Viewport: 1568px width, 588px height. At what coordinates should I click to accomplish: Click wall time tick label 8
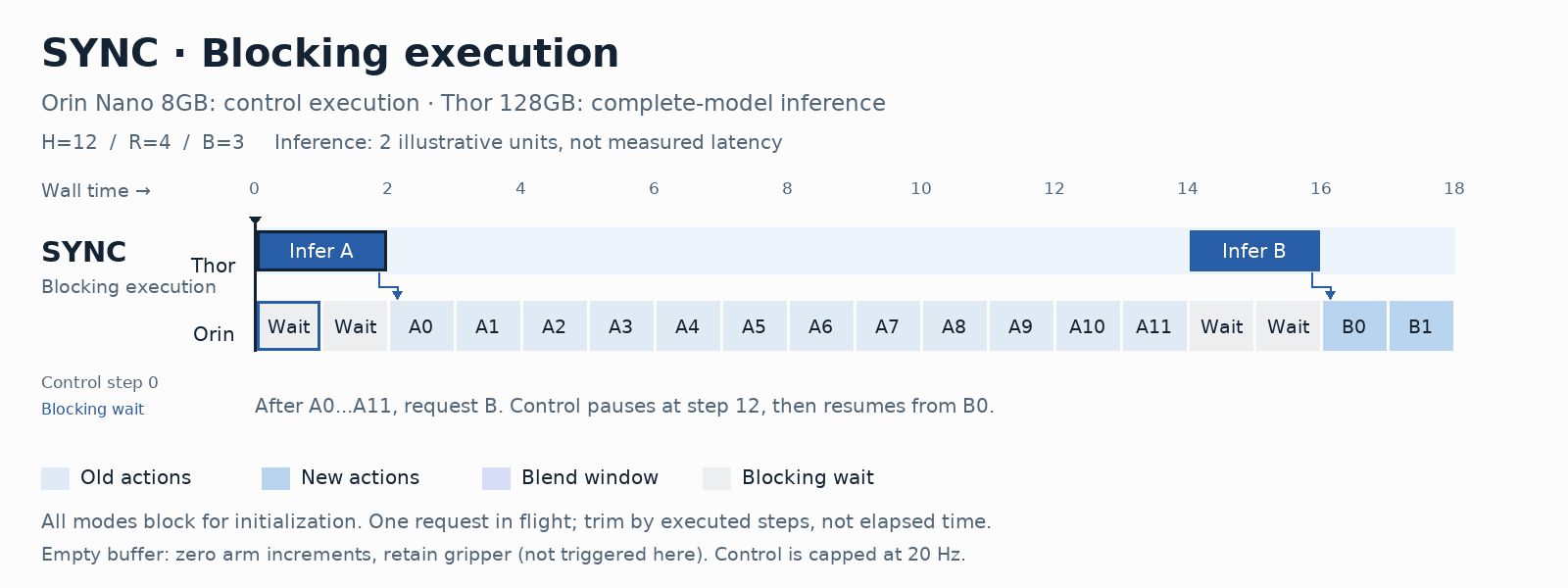click(x=787, y=188)
